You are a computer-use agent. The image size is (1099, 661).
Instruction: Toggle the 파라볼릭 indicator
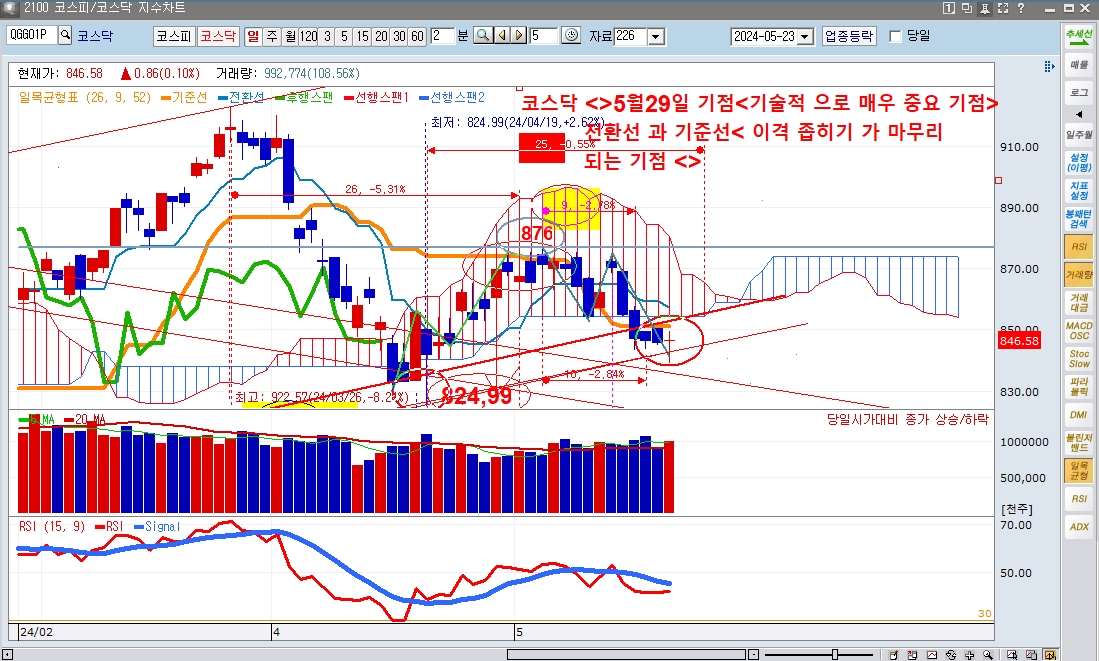pos(1079,387)
